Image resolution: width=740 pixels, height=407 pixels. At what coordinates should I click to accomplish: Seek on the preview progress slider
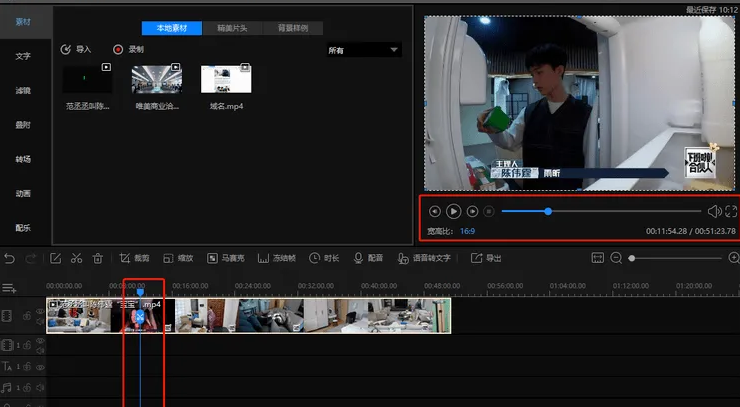tap(601, 211)
